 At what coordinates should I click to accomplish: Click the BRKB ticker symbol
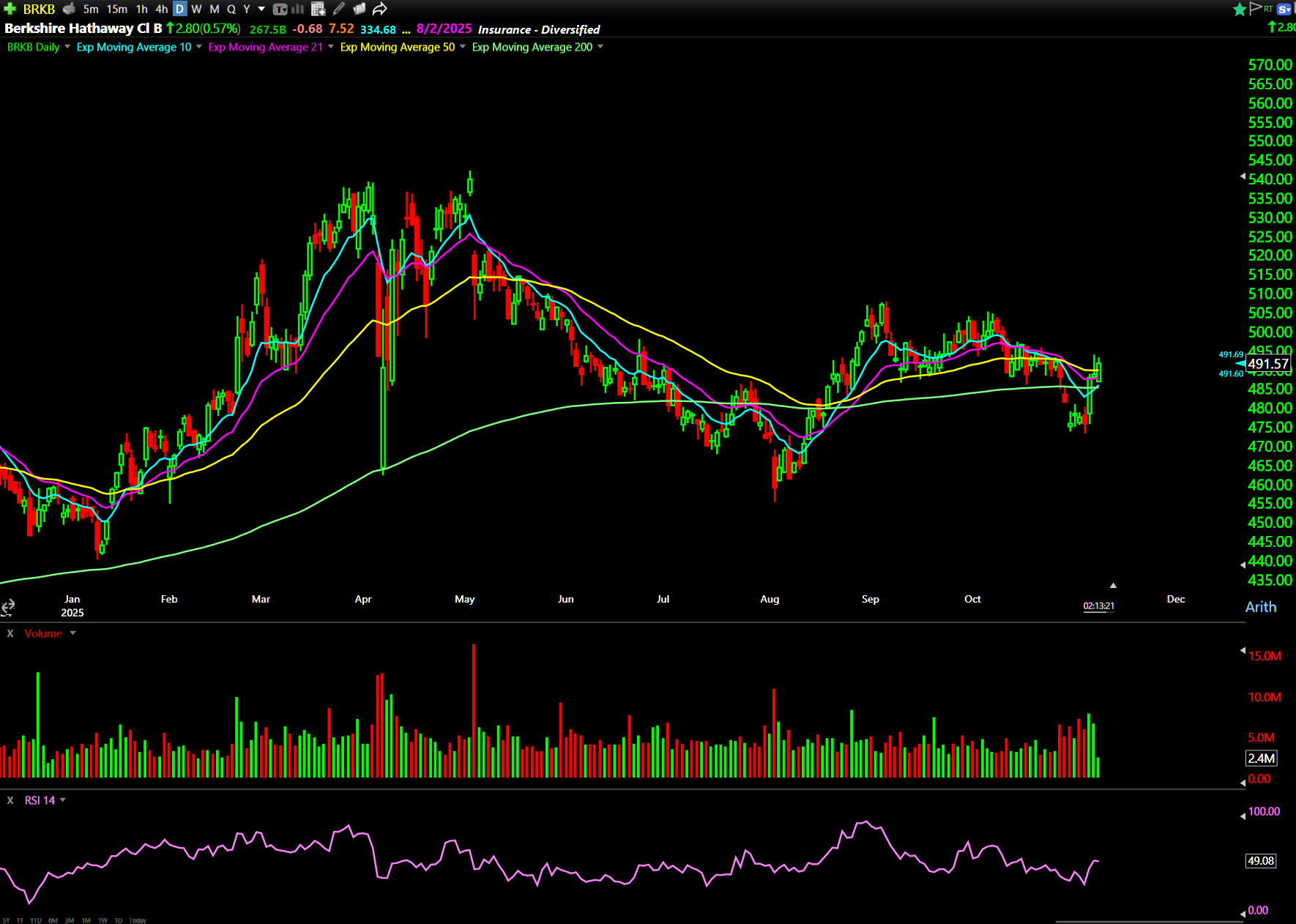pyautogui.click(x=39, y=9)
